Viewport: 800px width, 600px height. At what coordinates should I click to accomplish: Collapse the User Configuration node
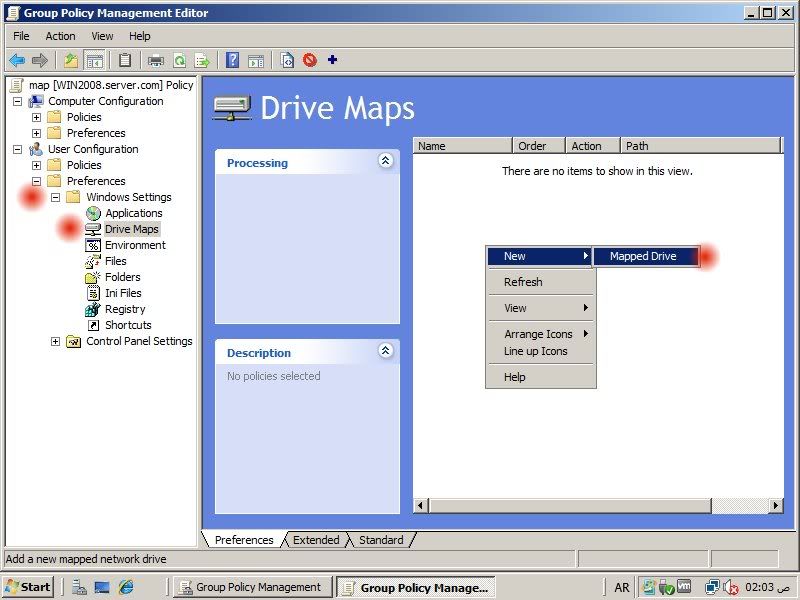17,149
